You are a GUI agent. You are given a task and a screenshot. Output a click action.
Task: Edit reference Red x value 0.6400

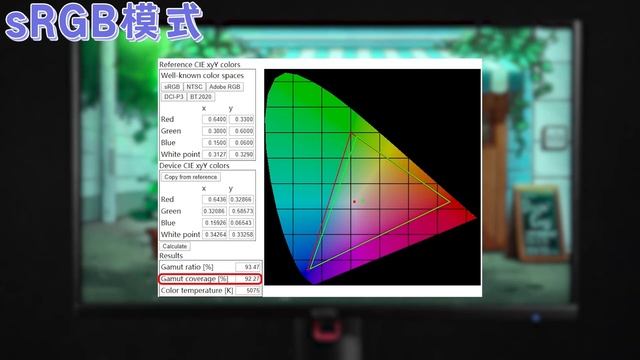click(x=215, y=119)
